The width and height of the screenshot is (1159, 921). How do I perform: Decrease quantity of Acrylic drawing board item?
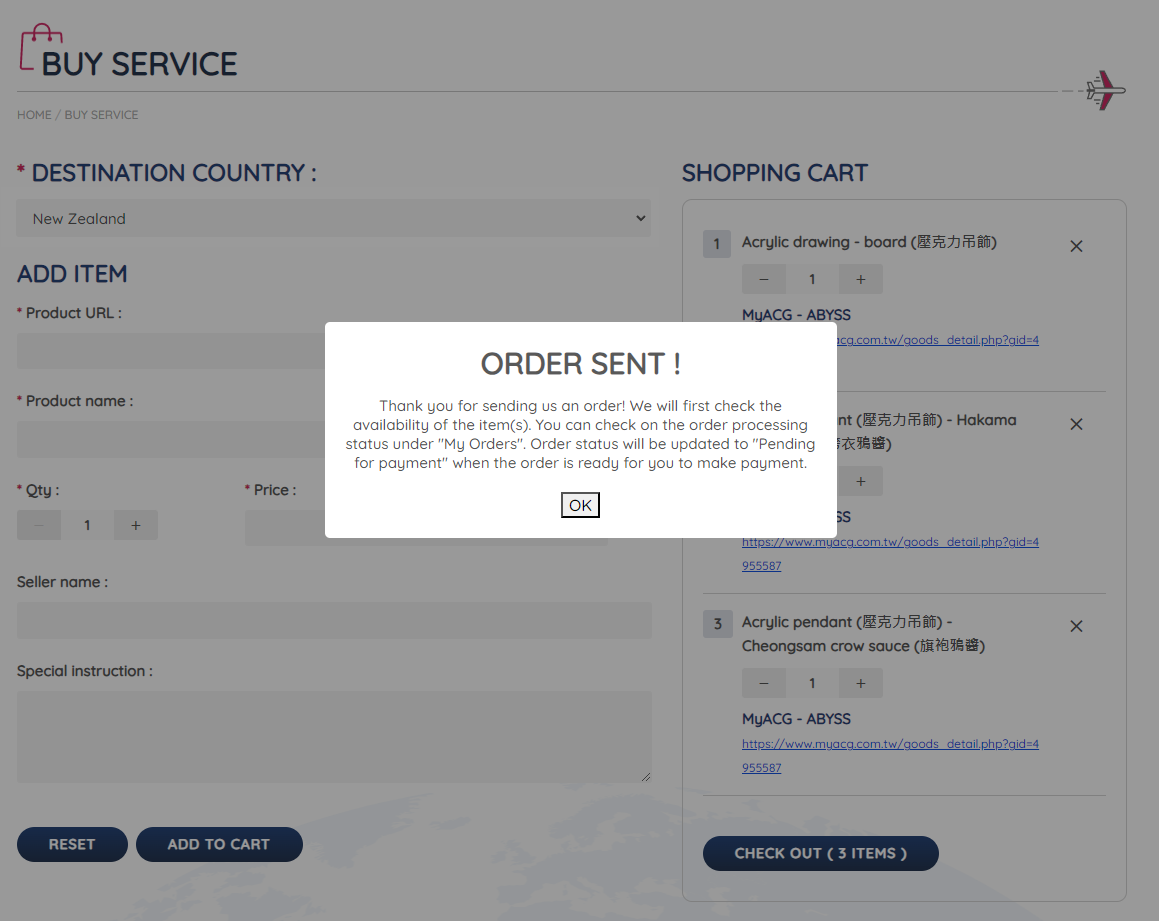coord(764,279)
